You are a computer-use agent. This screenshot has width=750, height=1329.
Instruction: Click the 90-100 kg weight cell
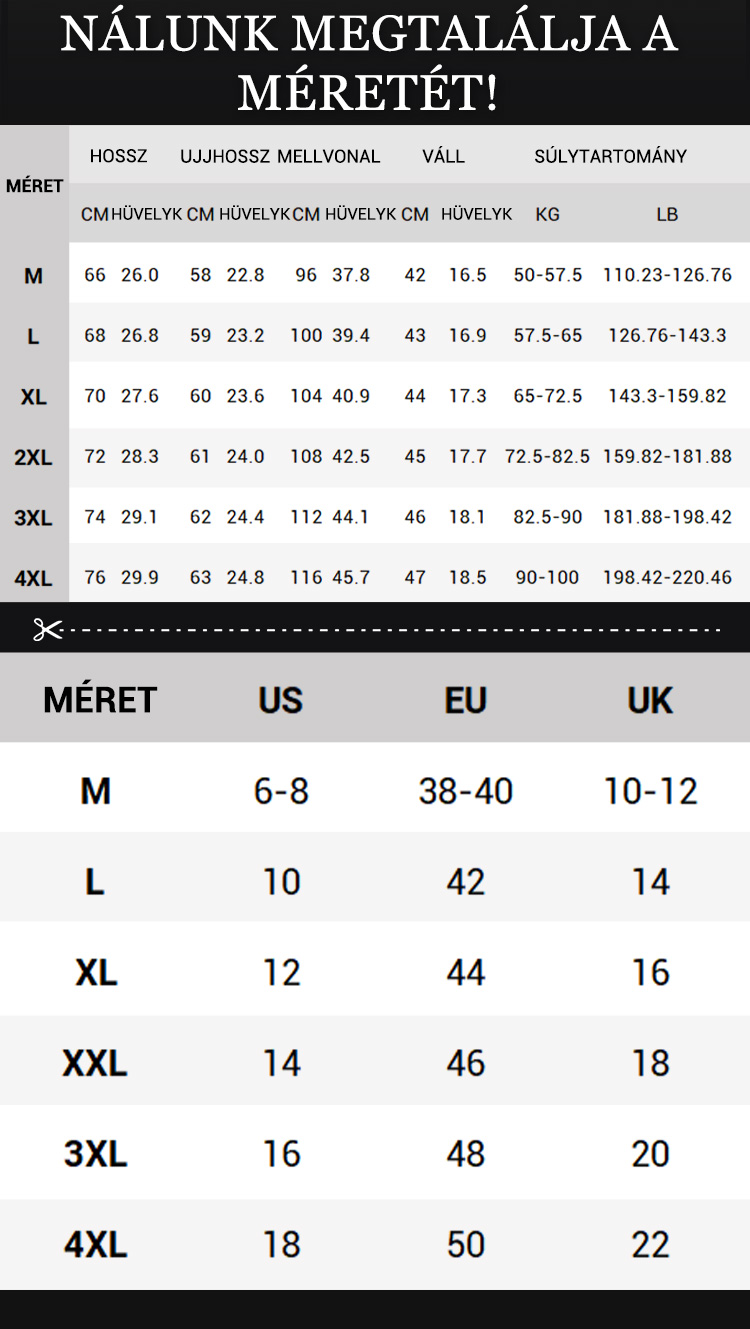(x=547, y=577)
